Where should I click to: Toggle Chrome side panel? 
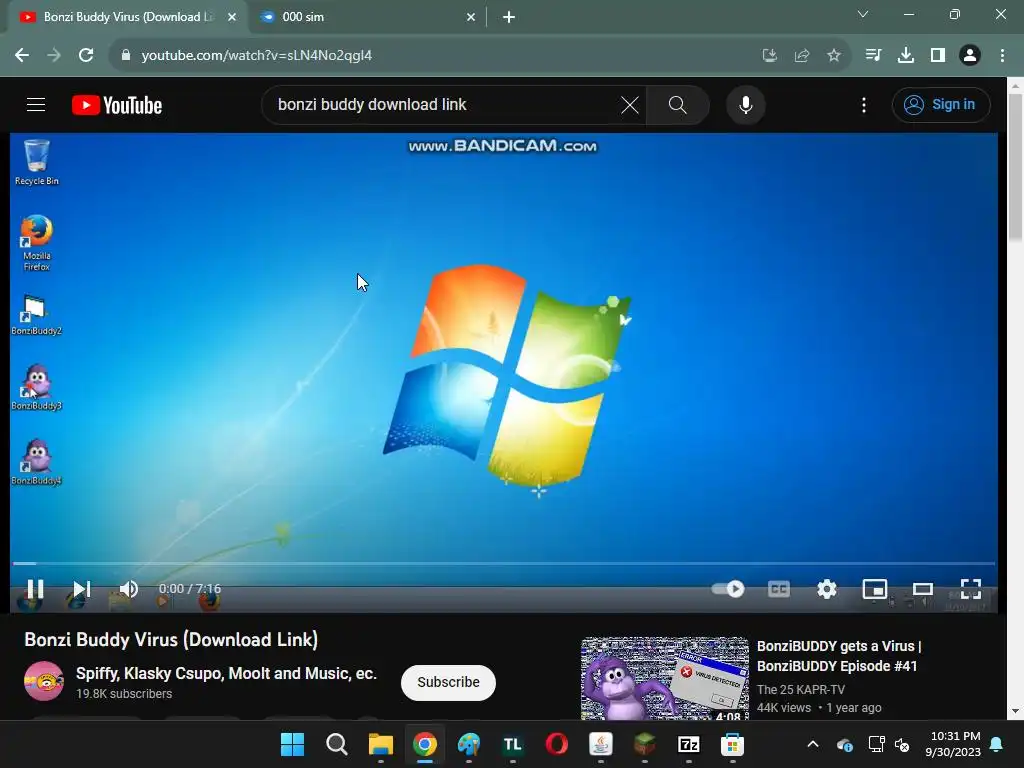(938, 55)
